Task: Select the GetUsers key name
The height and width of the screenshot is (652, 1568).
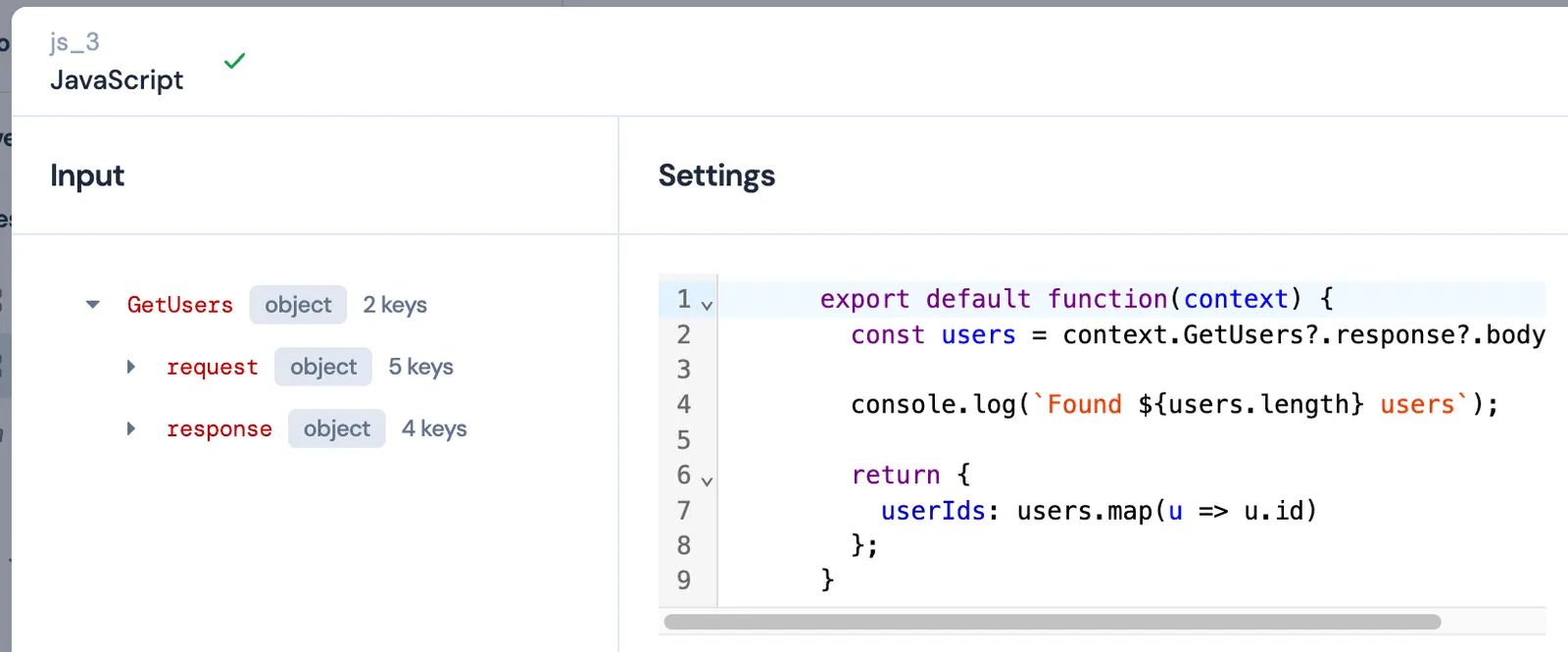Action: tap(180, 305)
